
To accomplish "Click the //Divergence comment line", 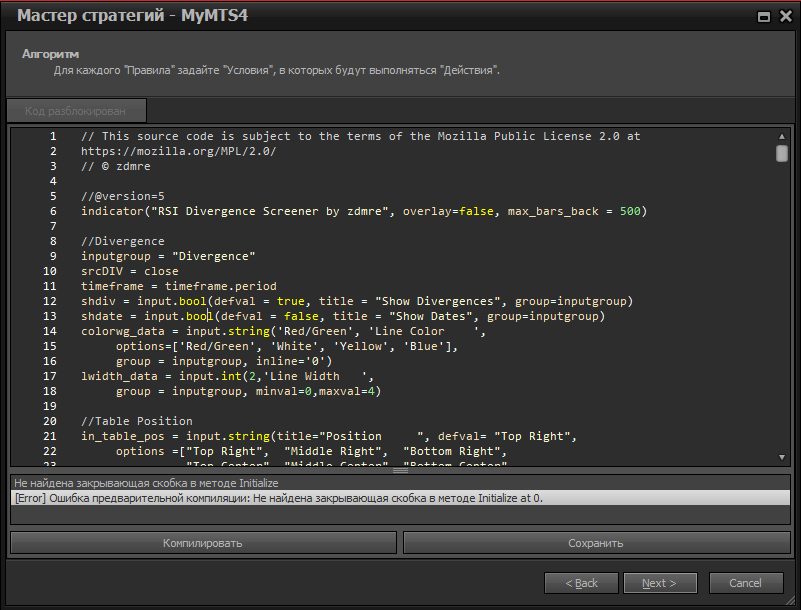I will [x=123, y=241].
